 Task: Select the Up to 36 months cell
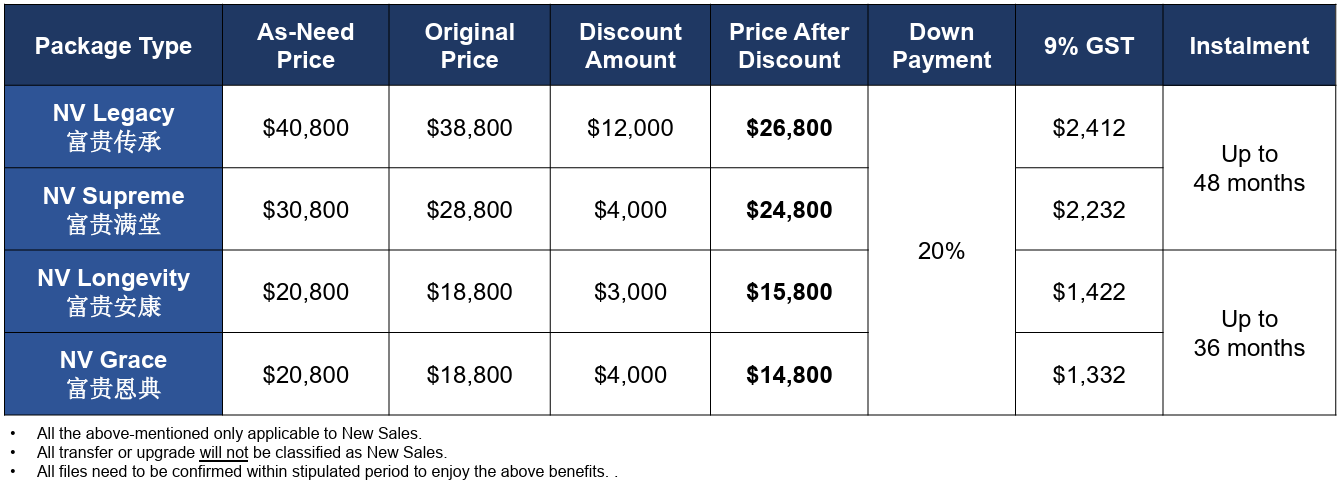click(x=1249, y=332)
